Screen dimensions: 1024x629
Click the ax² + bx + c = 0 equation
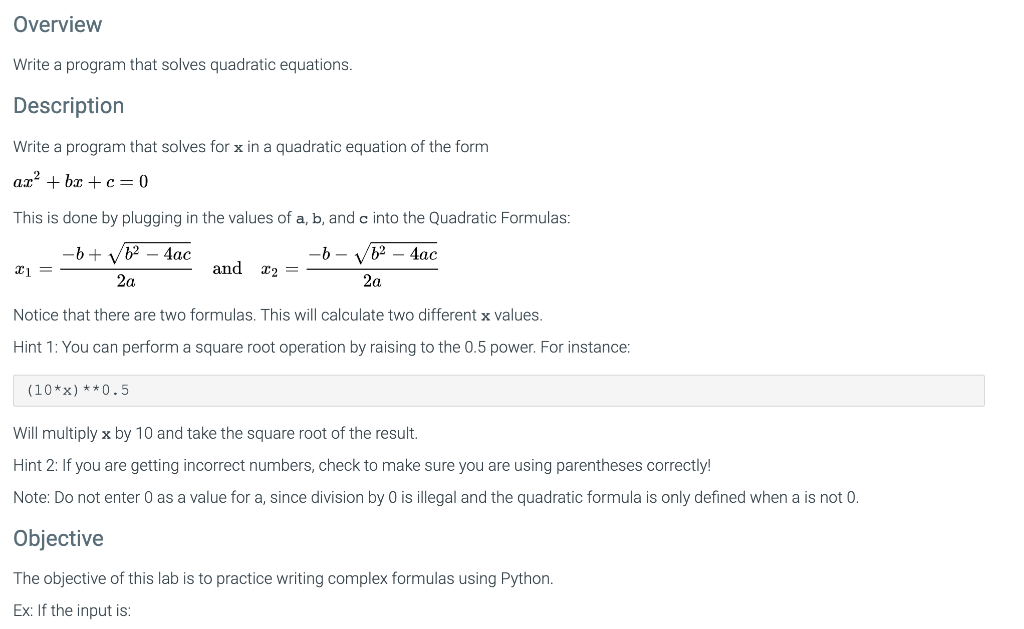point(81,181)
